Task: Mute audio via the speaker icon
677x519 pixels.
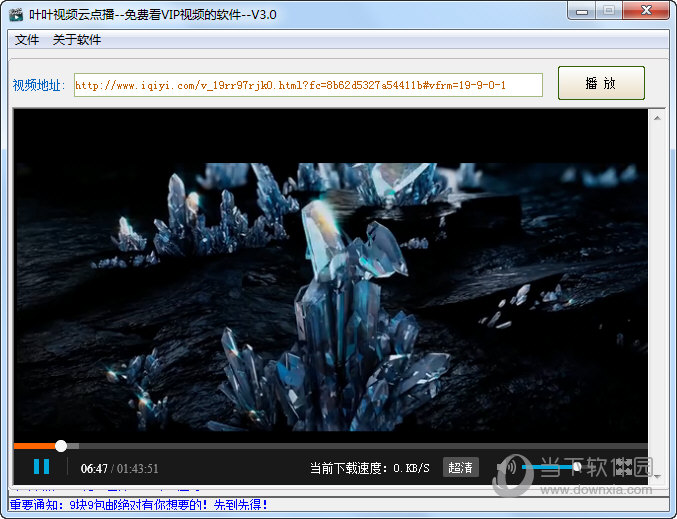Action: pyautogui.click(x=508, y=467)
